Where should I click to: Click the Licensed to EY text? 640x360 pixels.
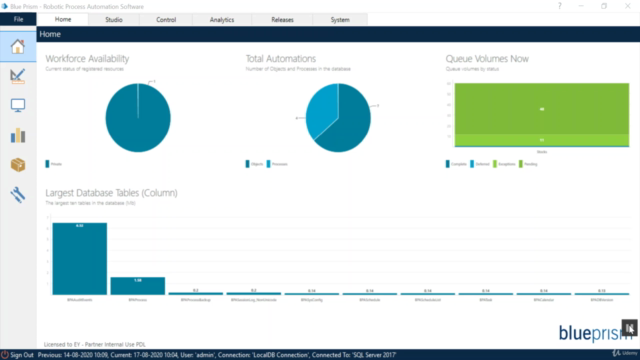[x=94, y=344]
